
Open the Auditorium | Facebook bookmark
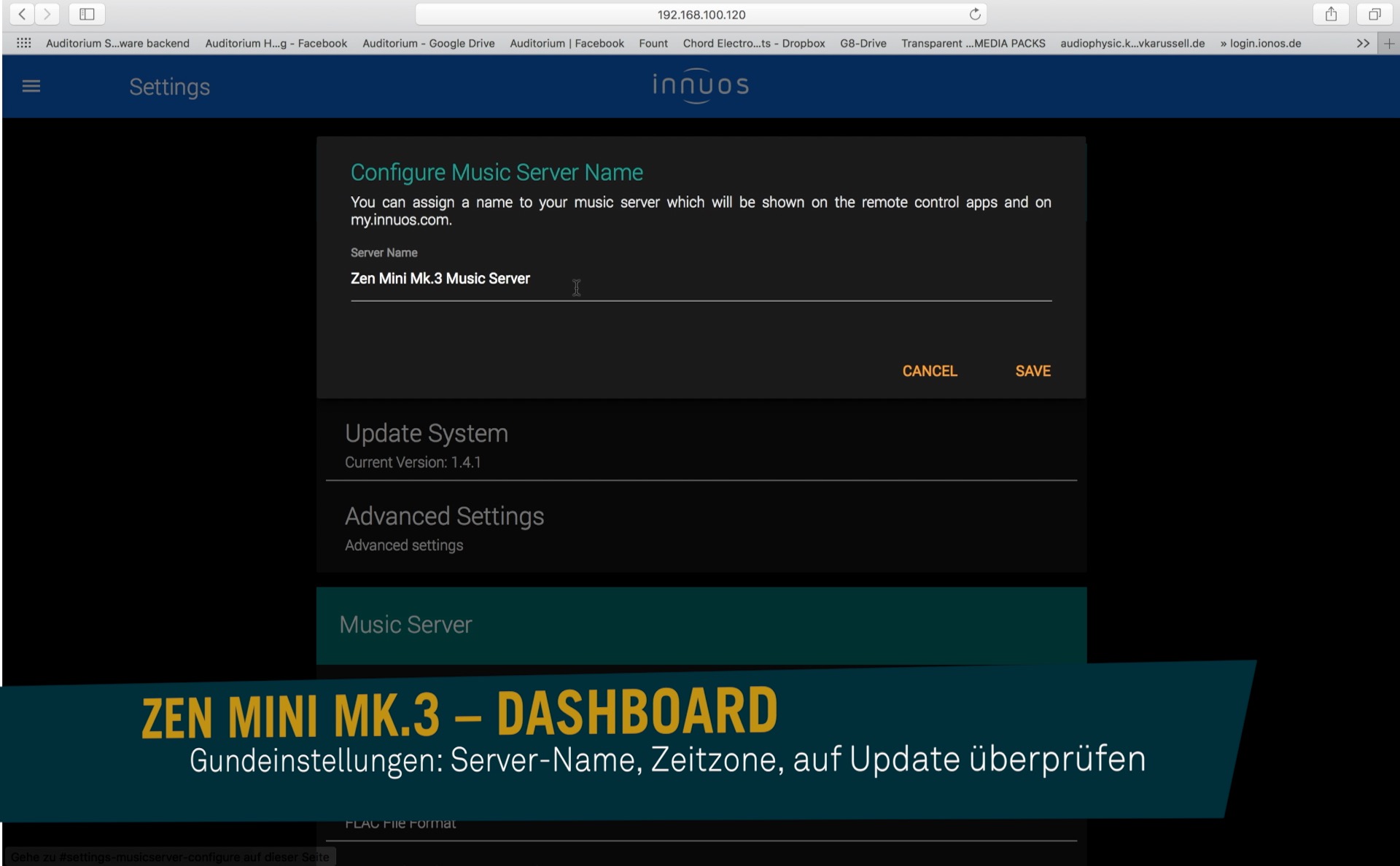tap(567, 43)
